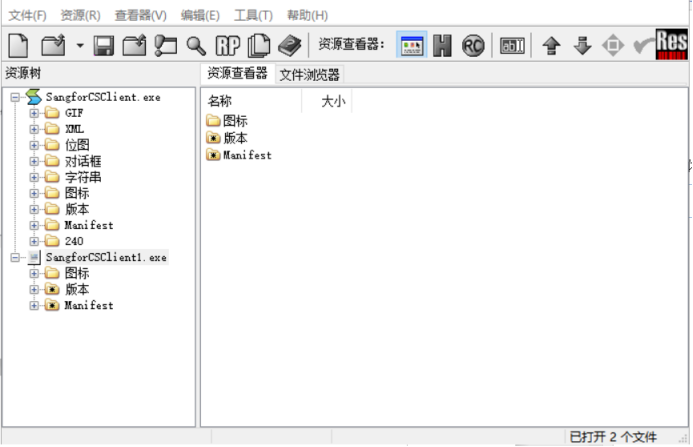
Task: Select 版本 under SangforCSClient1.exe tree
Action: (x=77, y=289)
